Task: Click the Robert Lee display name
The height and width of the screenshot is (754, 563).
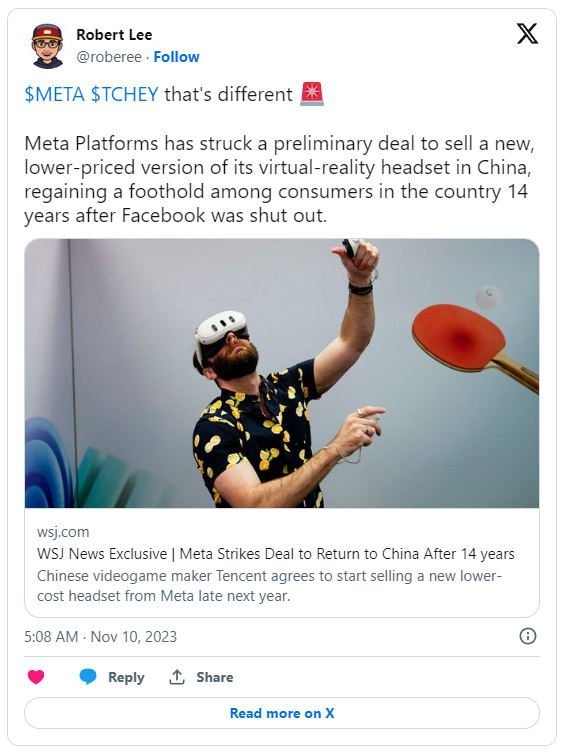Action: (114, 35)
